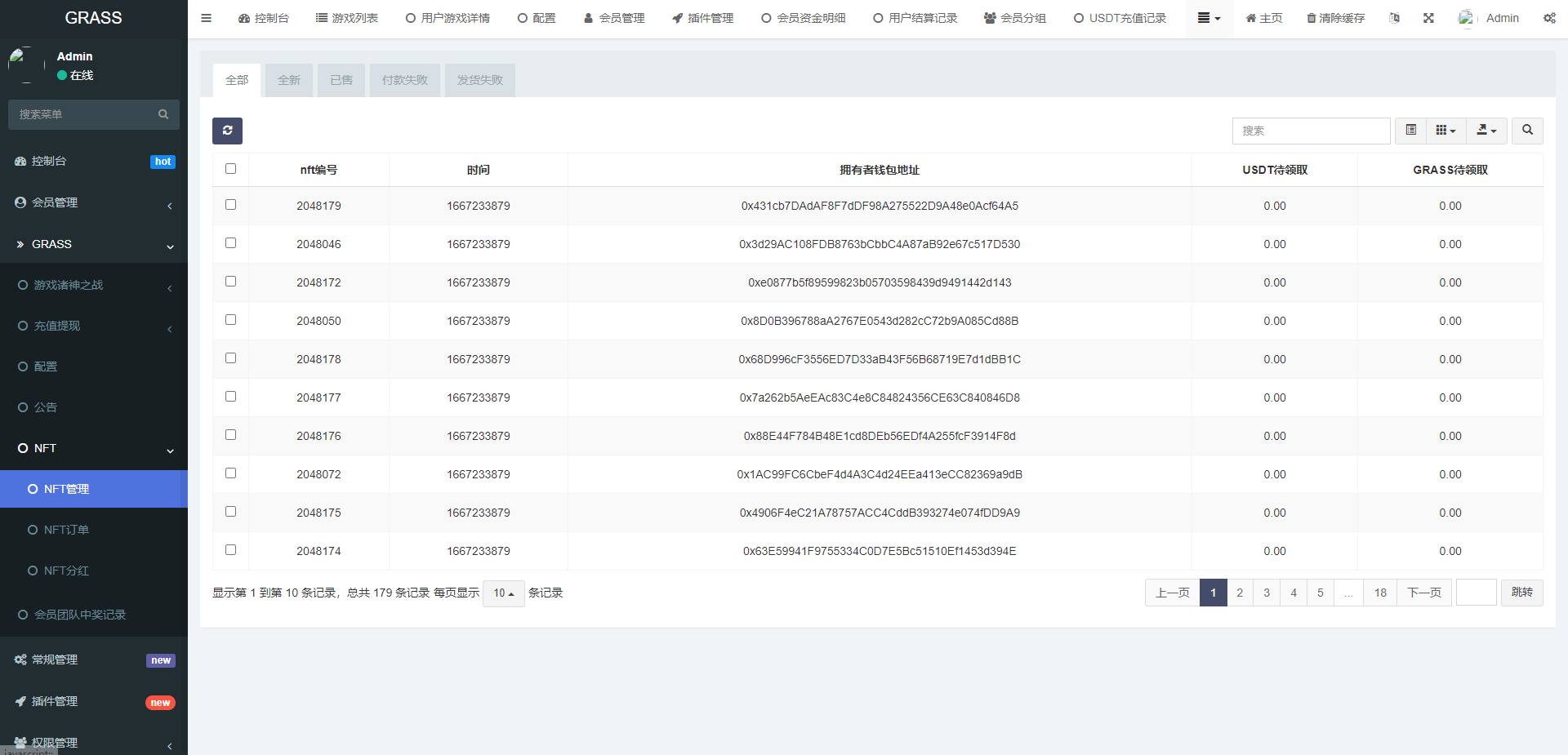
Task: Open the export data dropdown
Action: coord(1486,131)
